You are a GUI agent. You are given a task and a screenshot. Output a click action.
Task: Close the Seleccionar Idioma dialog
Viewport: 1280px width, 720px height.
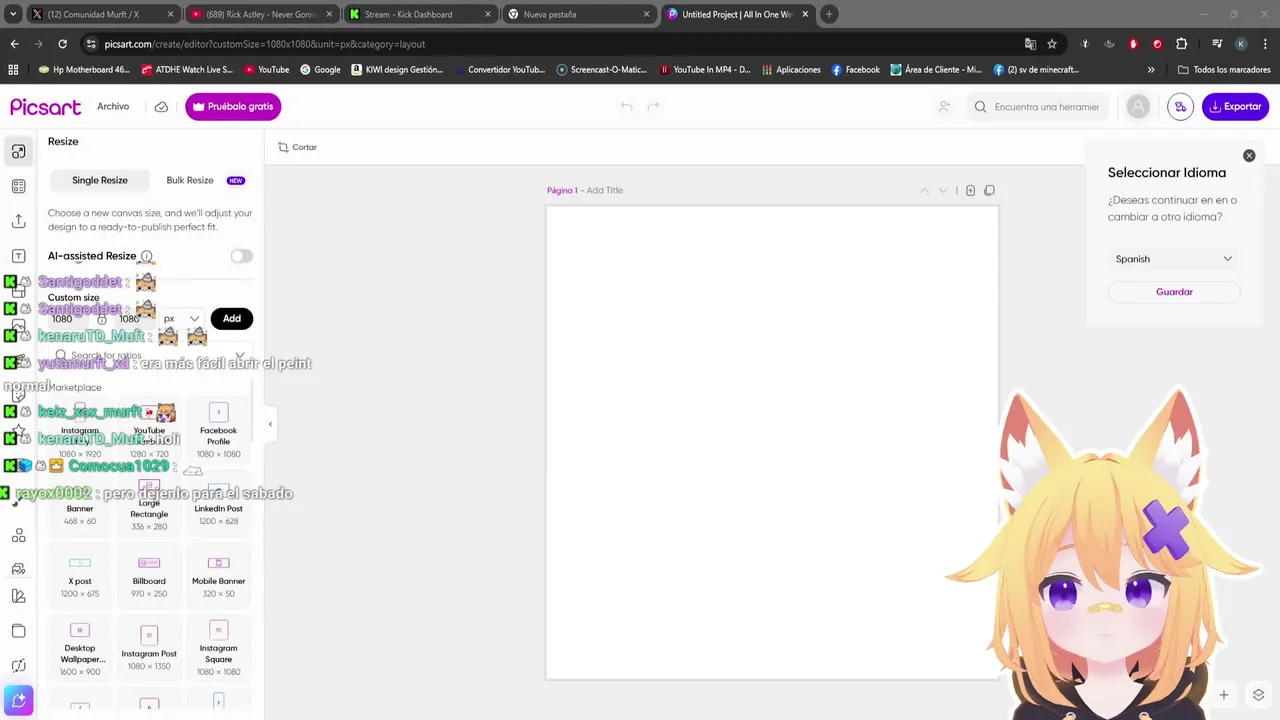click(1249, 156)
